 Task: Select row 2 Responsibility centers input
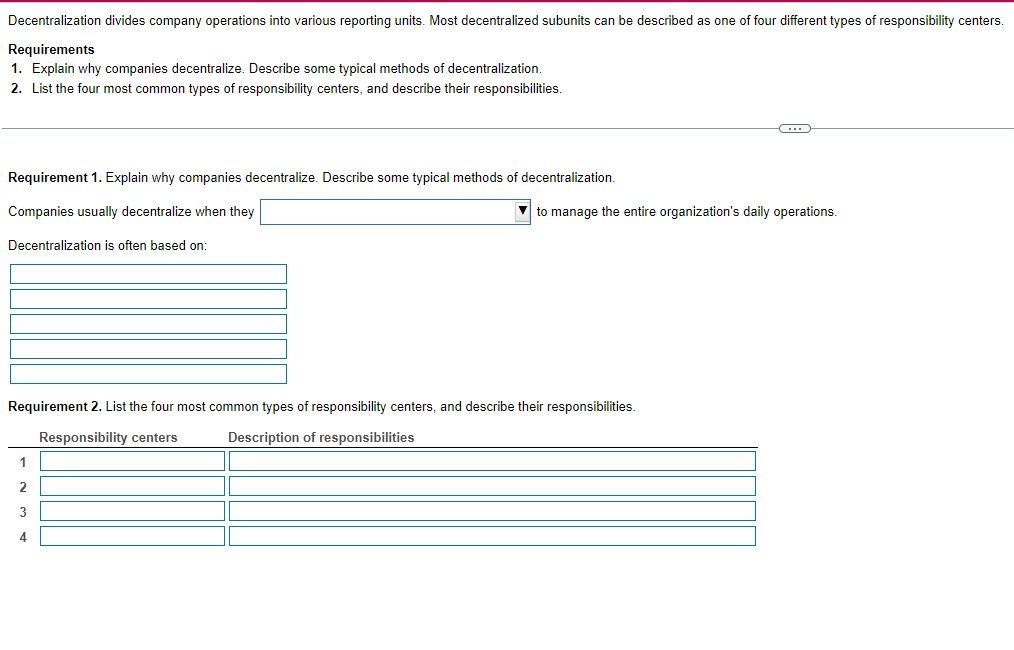[132, 485]
